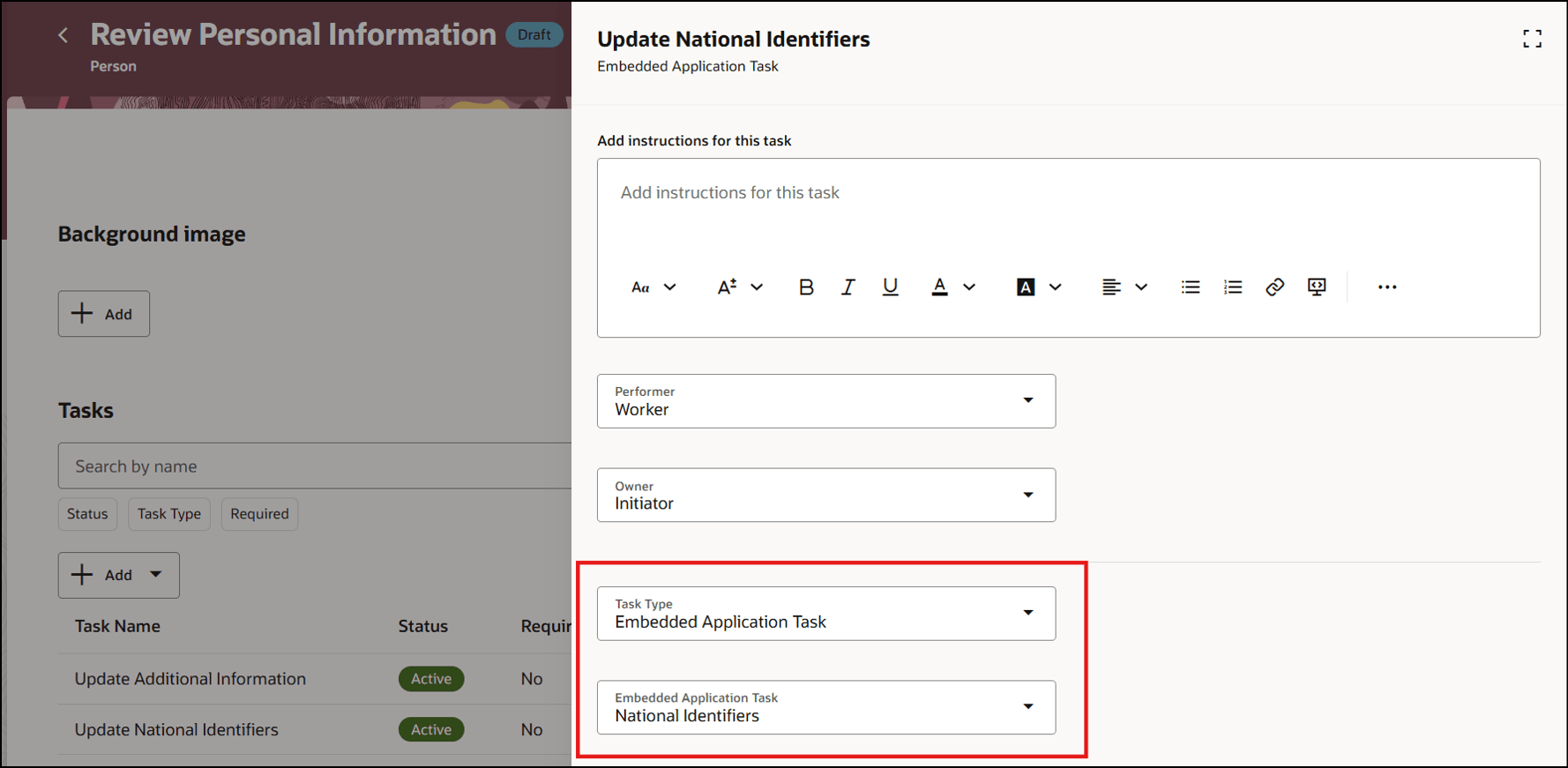Add a background image
This screenshot has height=768, width=1568.
104,314
